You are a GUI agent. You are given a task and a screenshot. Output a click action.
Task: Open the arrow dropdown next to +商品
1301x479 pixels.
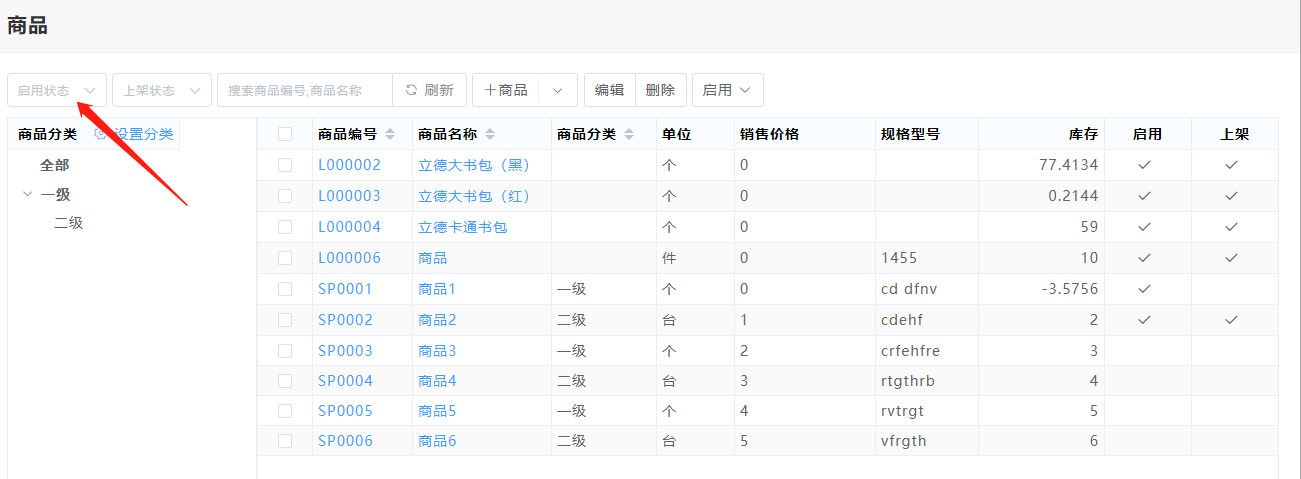pos(558,90)
